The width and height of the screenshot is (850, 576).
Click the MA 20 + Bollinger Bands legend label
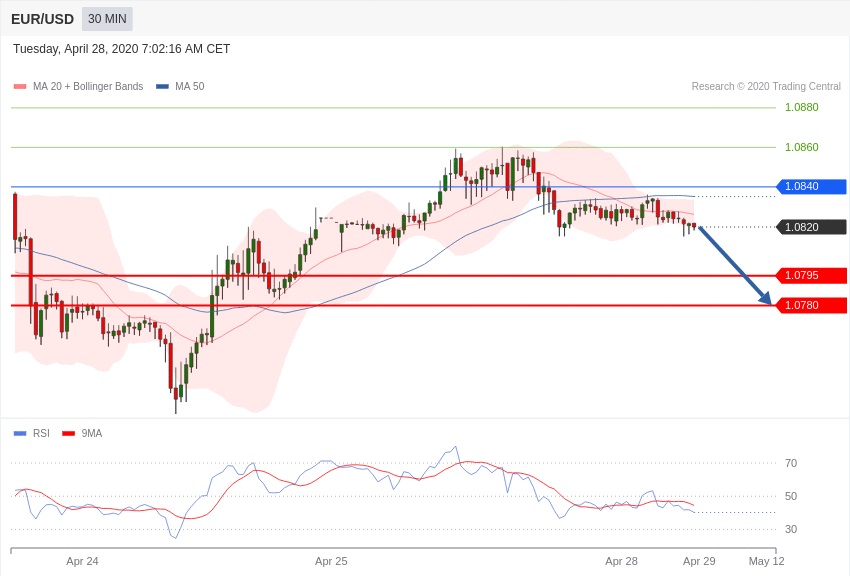click(88, 86)
